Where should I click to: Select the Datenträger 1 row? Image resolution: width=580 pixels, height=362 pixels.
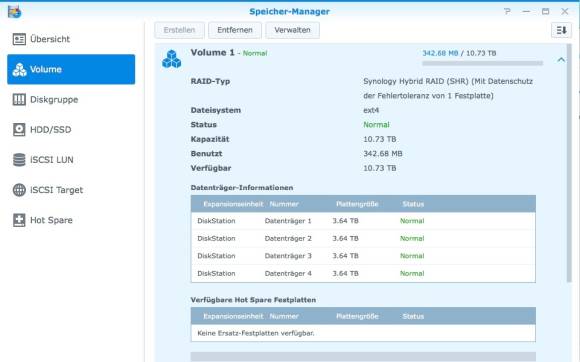tap(363, 221)
